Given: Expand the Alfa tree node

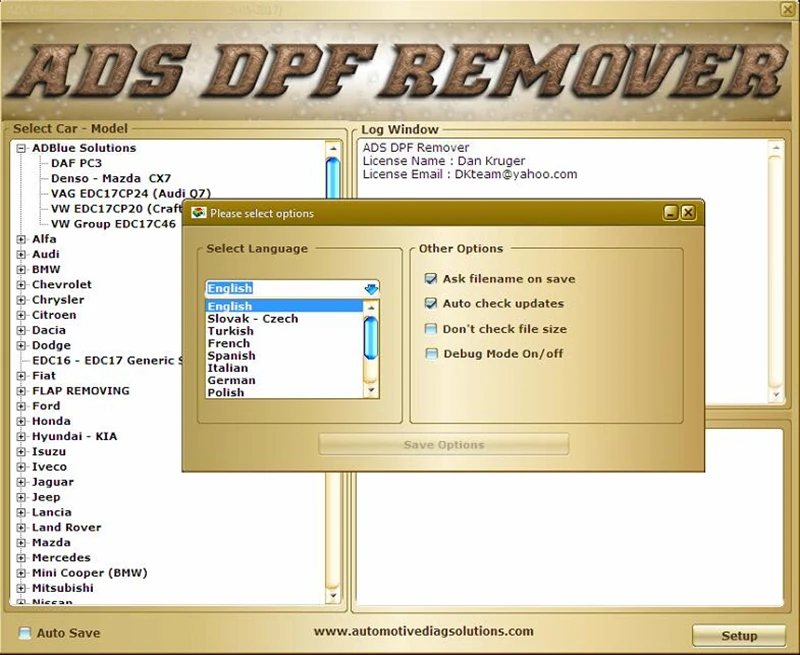Looking at the screenshot, I should (21, 239).
